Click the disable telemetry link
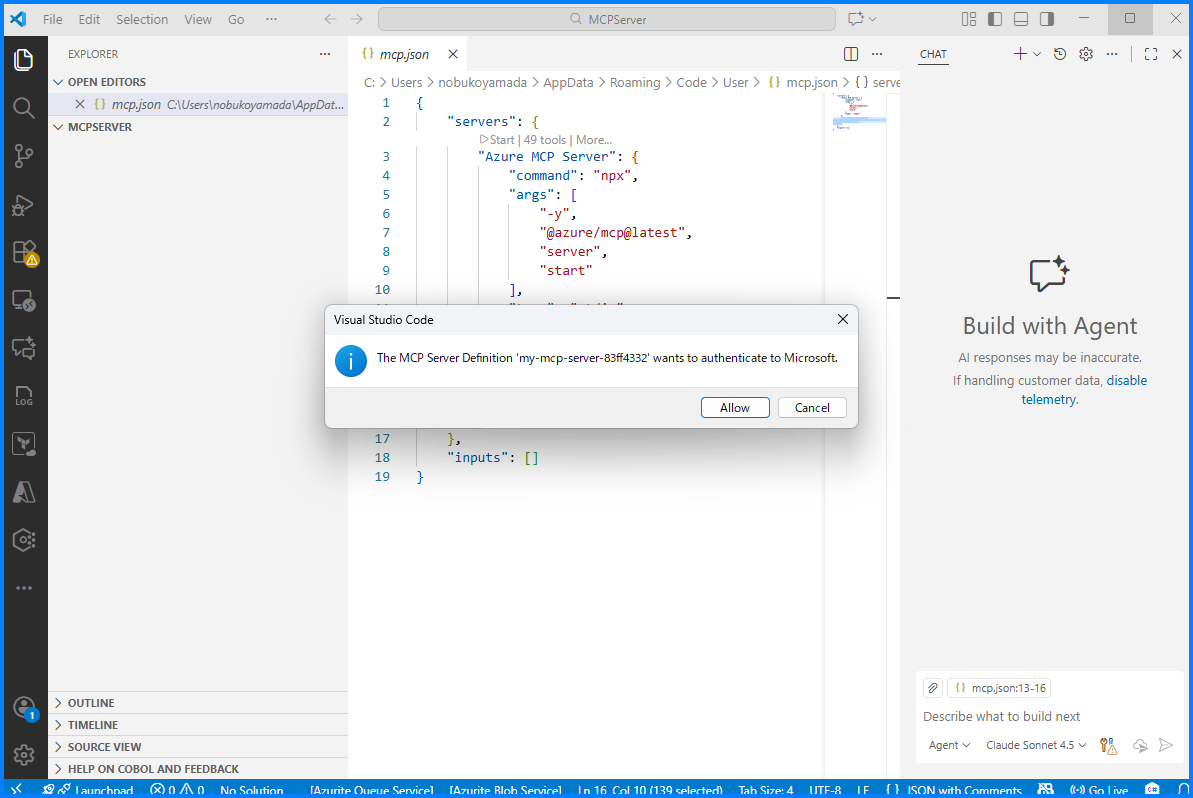 (x=1083, y=389)
